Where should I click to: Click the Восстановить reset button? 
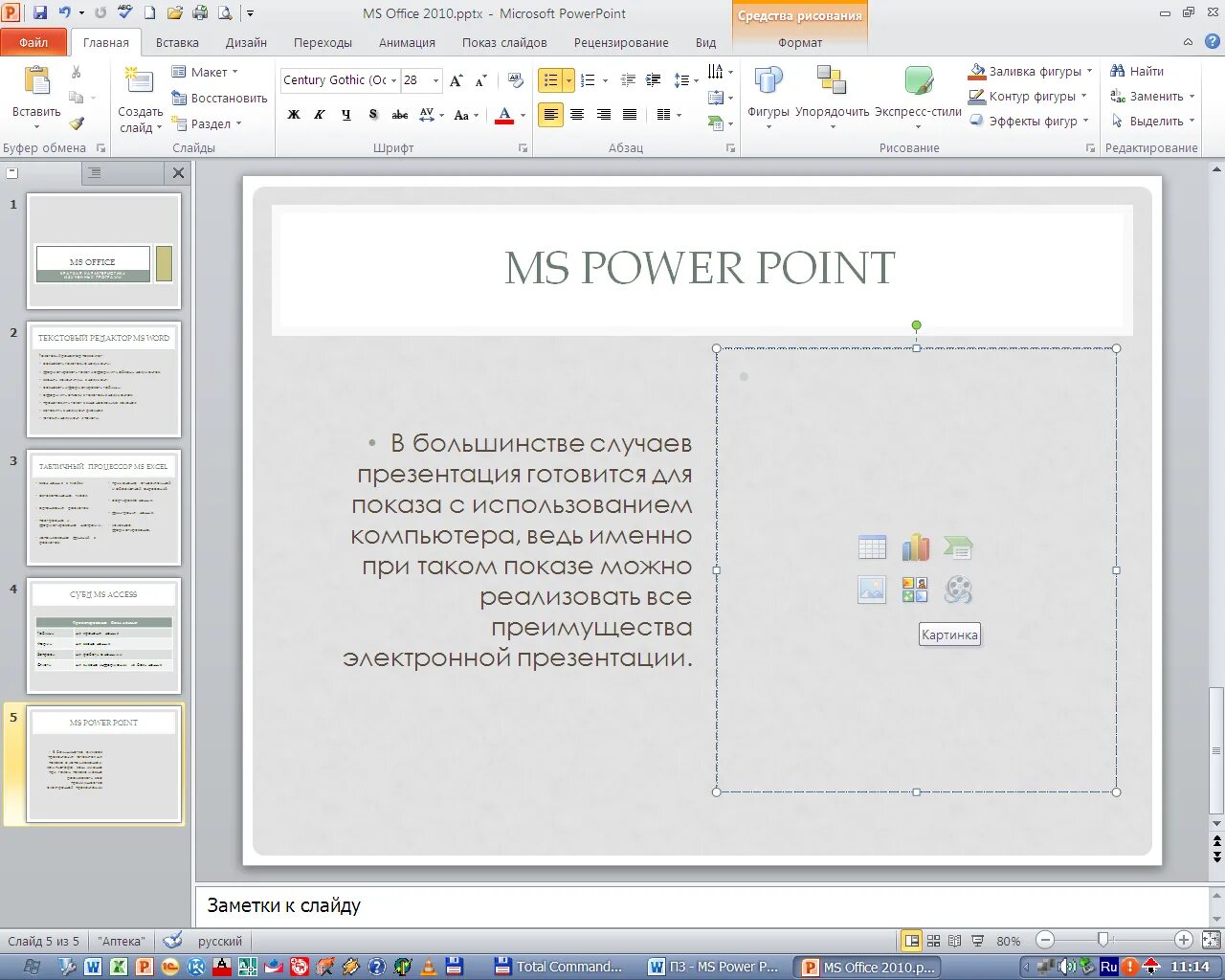219,98
